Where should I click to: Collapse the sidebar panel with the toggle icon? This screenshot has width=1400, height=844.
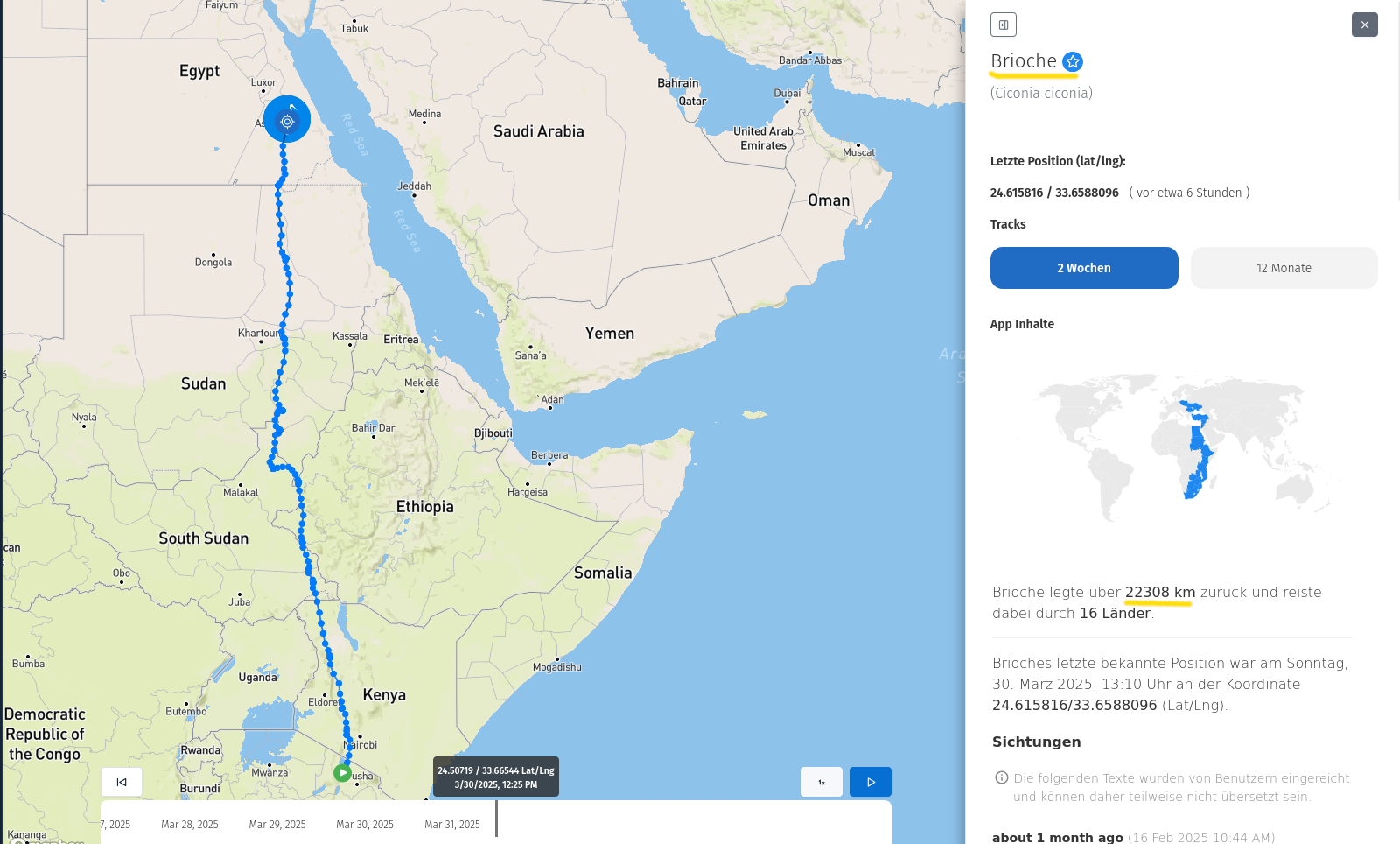tap(1003, 25)
